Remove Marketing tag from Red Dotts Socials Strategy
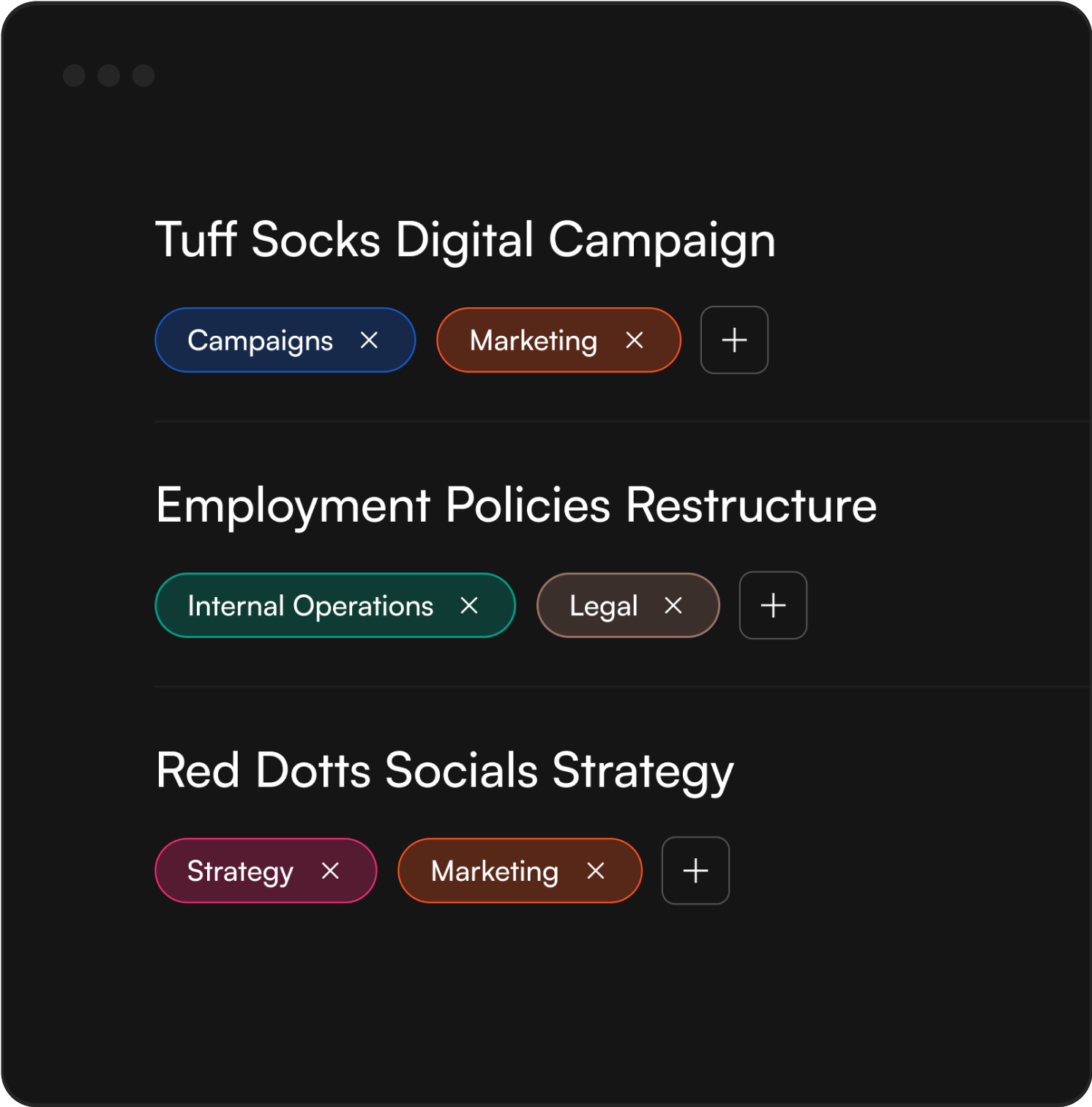The image size is (1092, 1107). point(596,871)
